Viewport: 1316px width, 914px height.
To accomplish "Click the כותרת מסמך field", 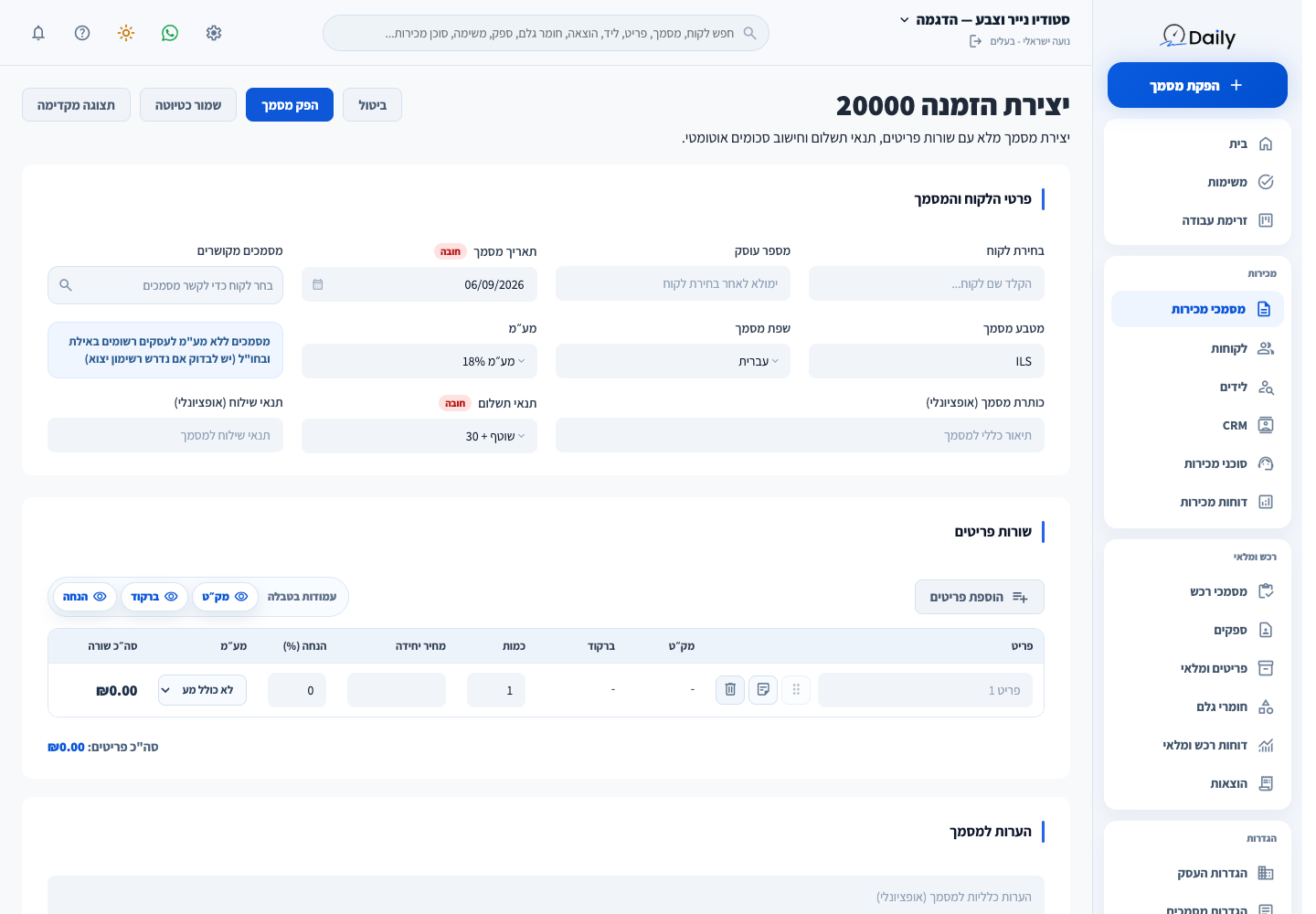I will pyautogui.click(x=800, y=435).
